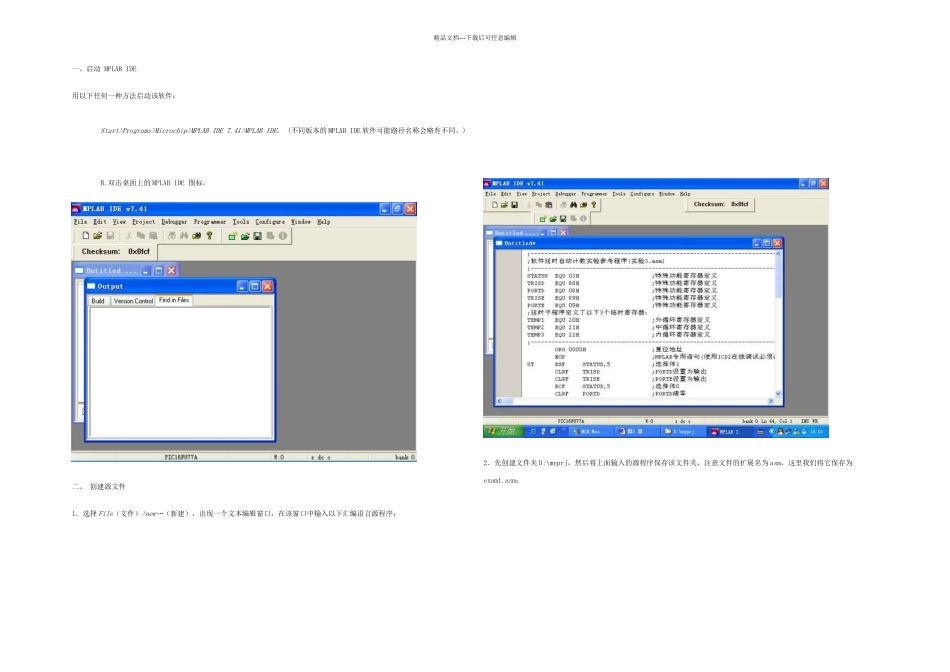This screenshot has height=672, width=950.
Task: Click Build Options icon in left MPLAB window
Action: pos(270,236)
